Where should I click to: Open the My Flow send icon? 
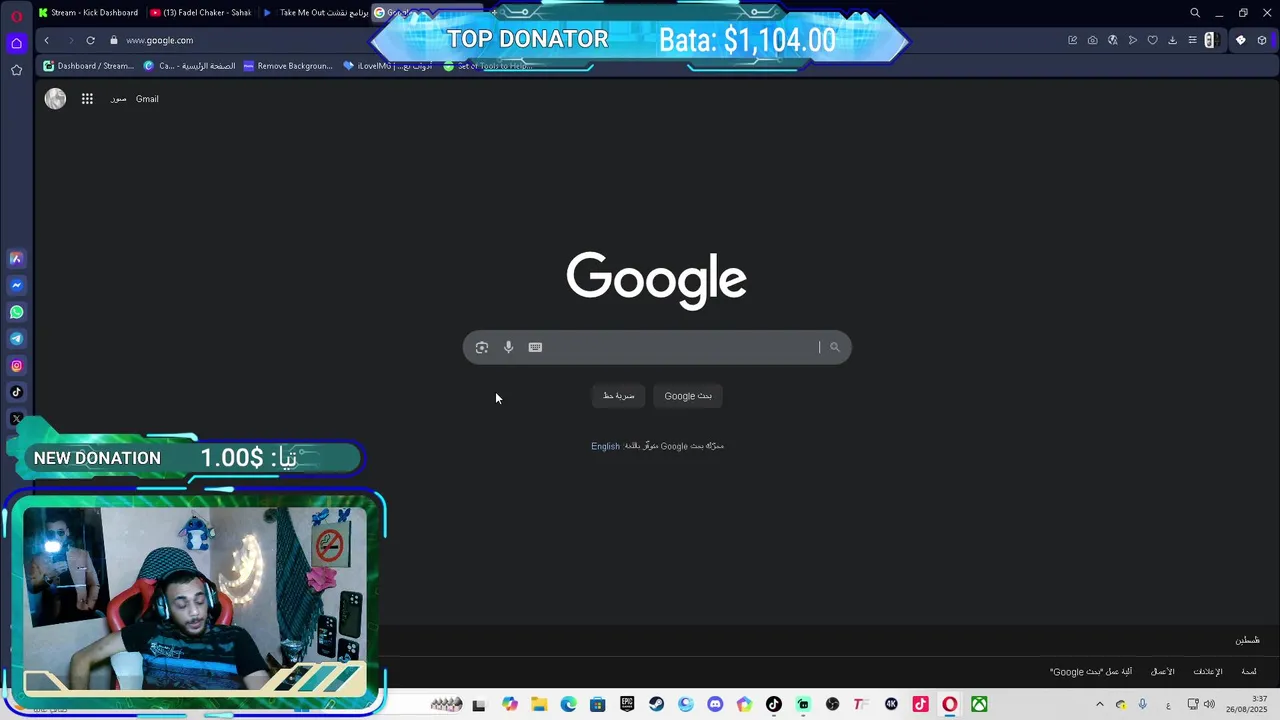pos(1132,40)
